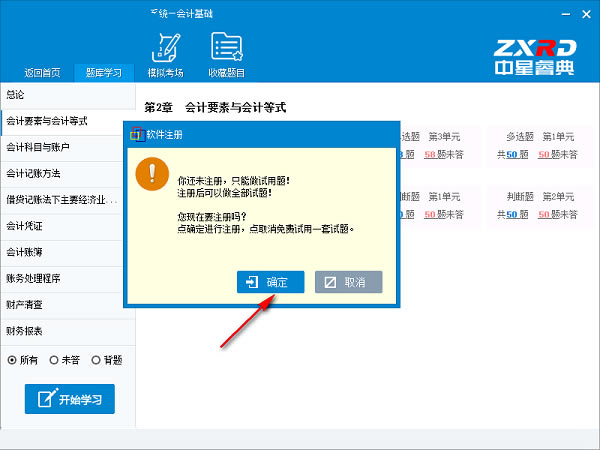
Task: Open the 总论 chapter
Action: tap(68, 95)
